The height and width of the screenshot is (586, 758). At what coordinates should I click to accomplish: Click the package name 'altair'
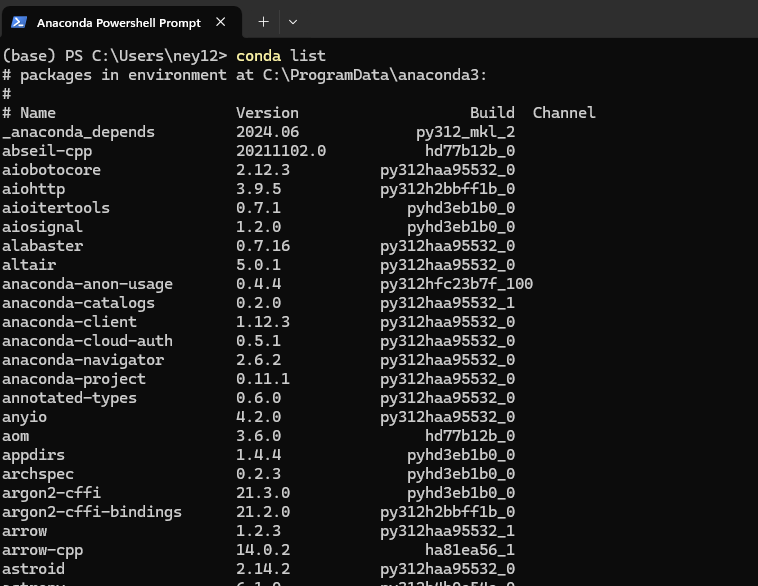29,265
